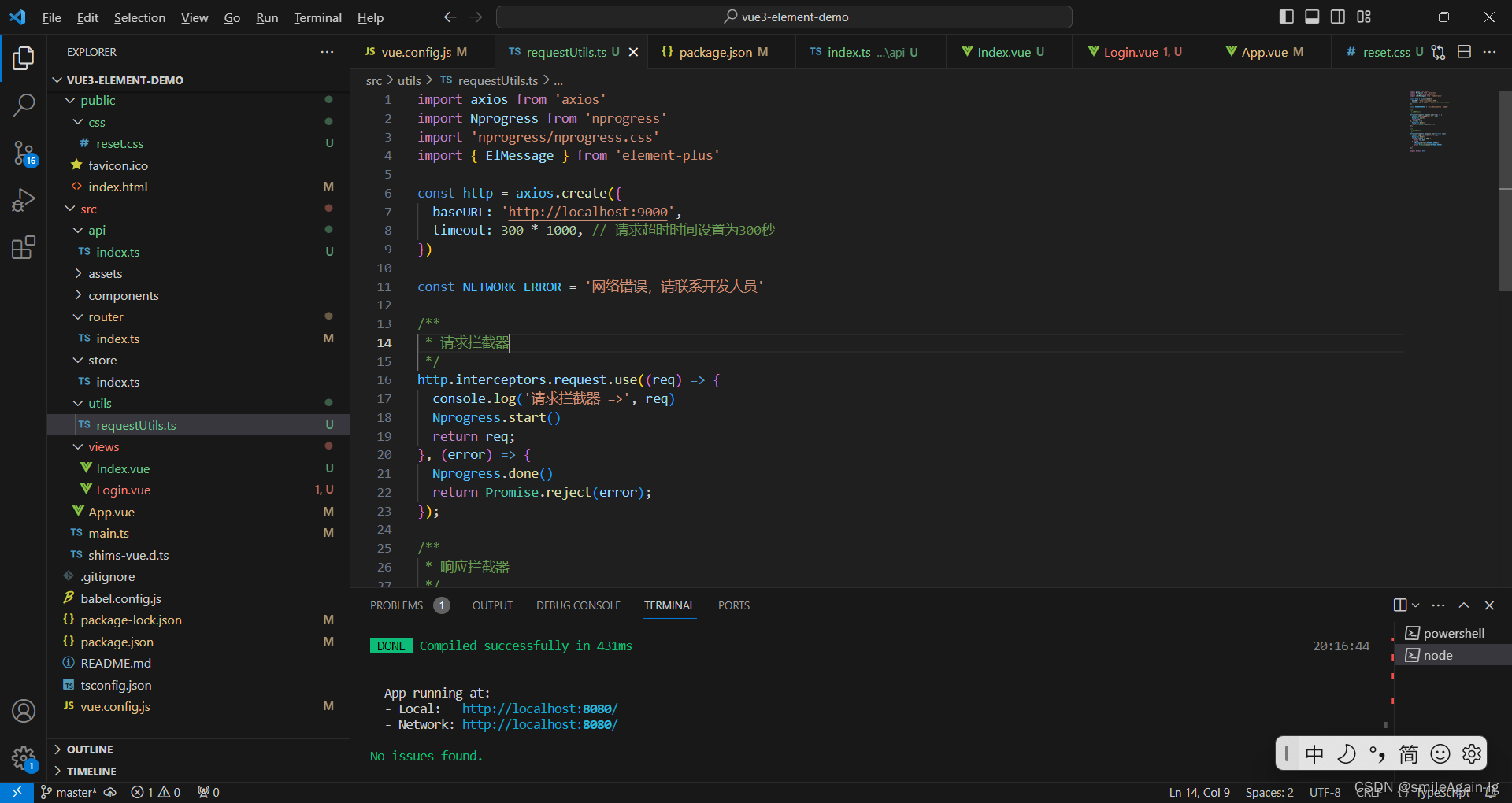
Task: Open the Run and Debug view
Action: click(x=24, y=200)
